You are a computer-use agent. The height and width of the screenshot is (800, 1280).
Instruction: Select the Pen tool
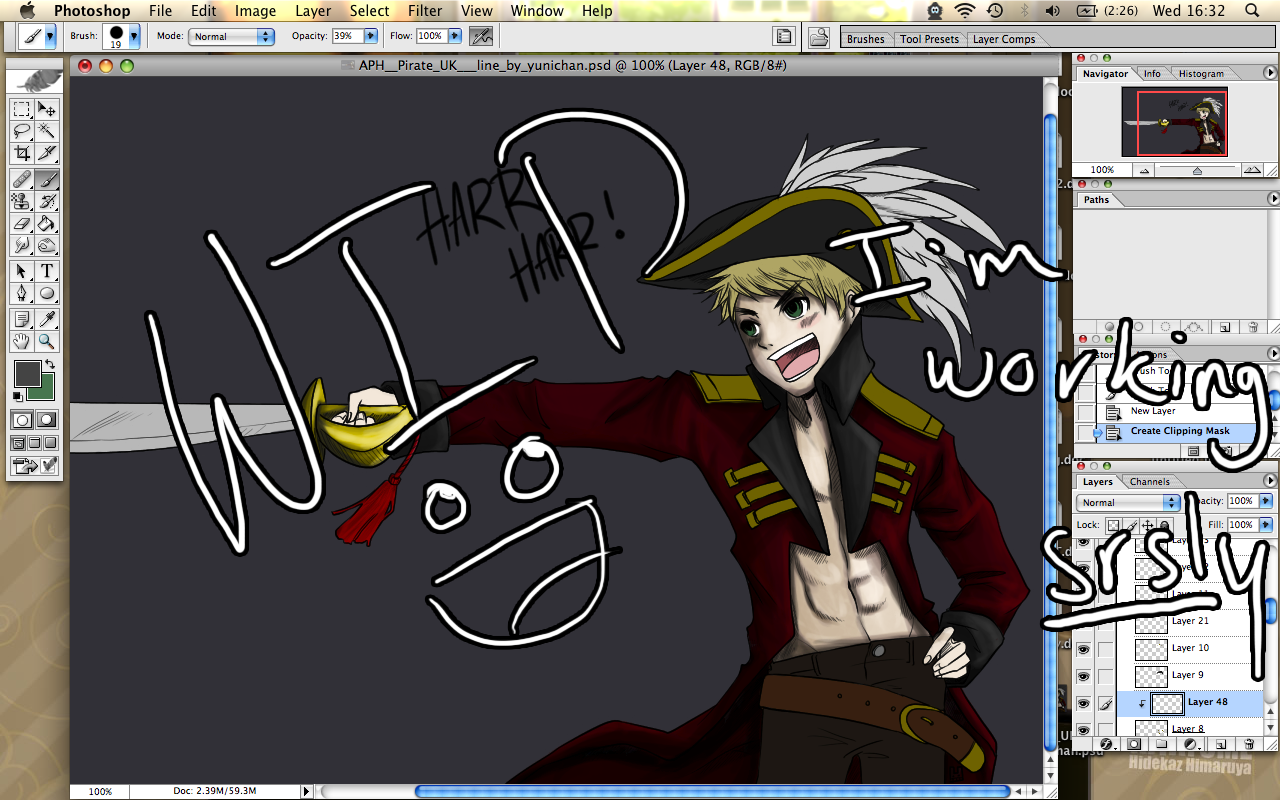(x=22, y=293)
